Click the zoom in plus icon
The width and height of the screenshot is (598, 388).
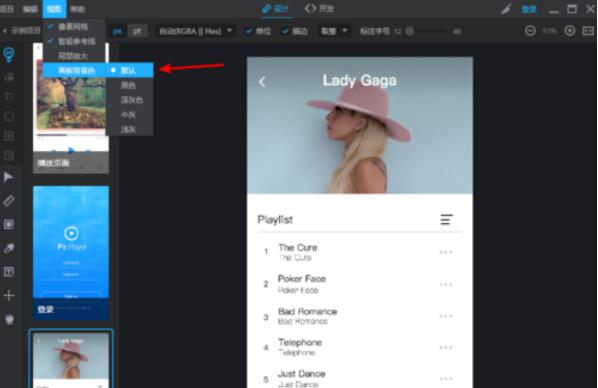pos(570,31)
